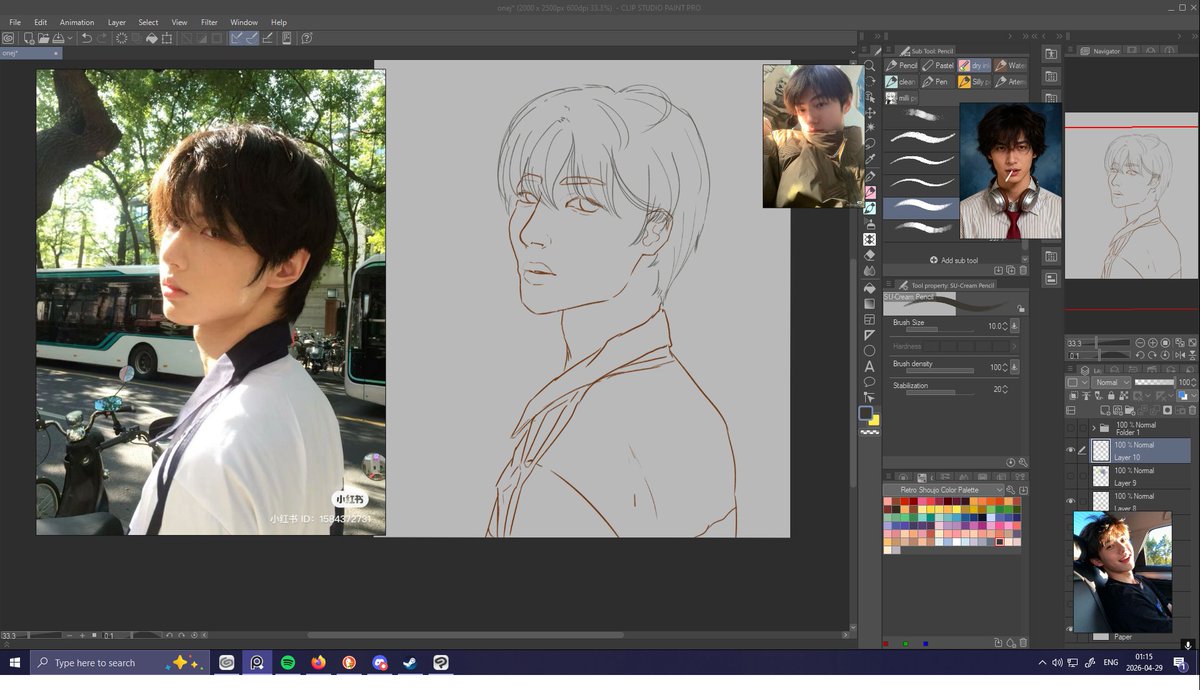Select the Figure ellipse tool

click(870, 351)
